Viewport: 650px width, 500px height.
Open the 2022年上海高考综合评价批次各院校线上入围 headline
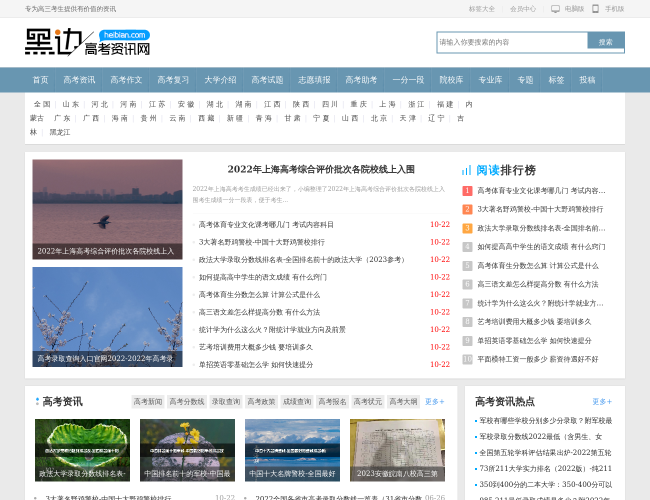click(320, 169)
